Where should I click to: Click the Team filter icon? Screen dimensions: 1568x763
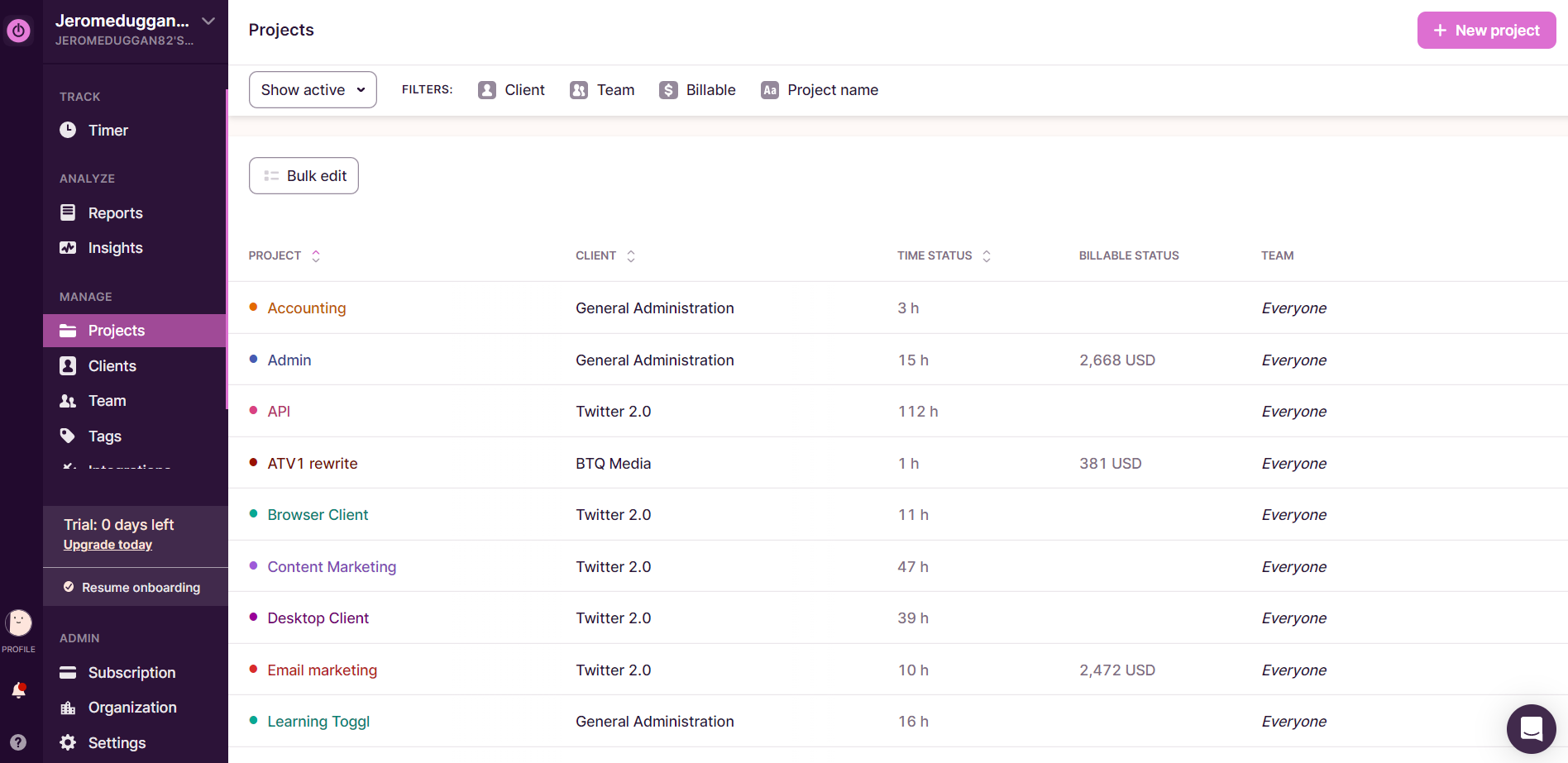click(579, 90)
